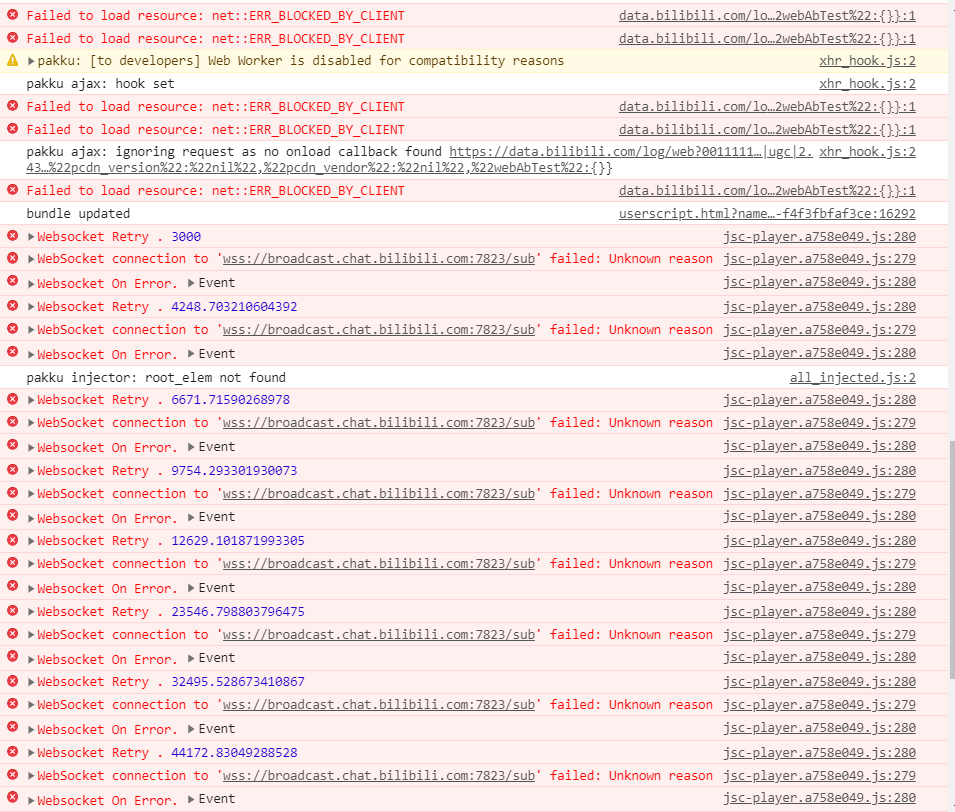Screen dimensions: 955x812
Task: Click the error icon beside Websocket Retry 3000
Action: (12, 235)
